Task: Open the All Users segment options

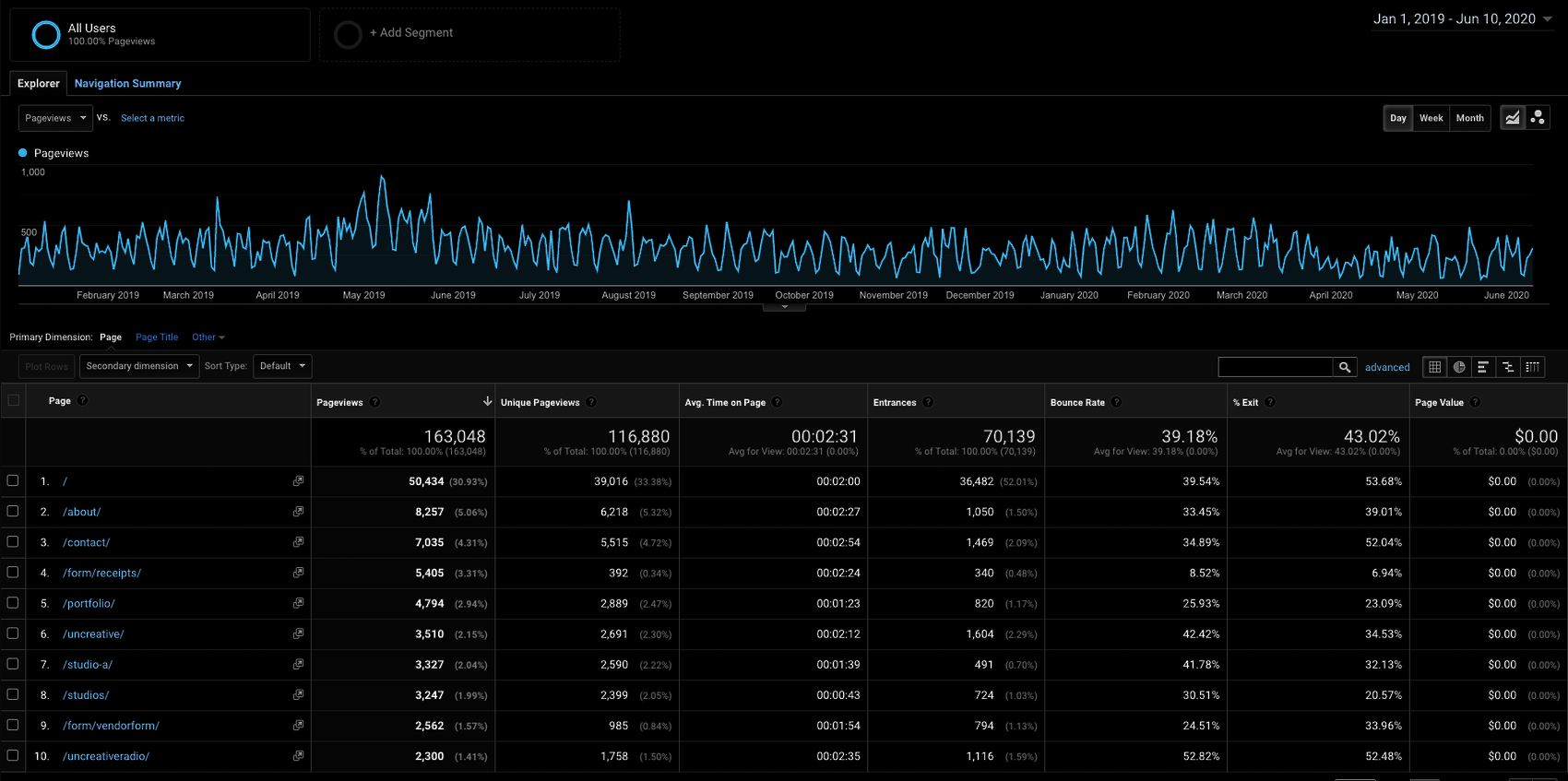Action: tap(160, 35)
